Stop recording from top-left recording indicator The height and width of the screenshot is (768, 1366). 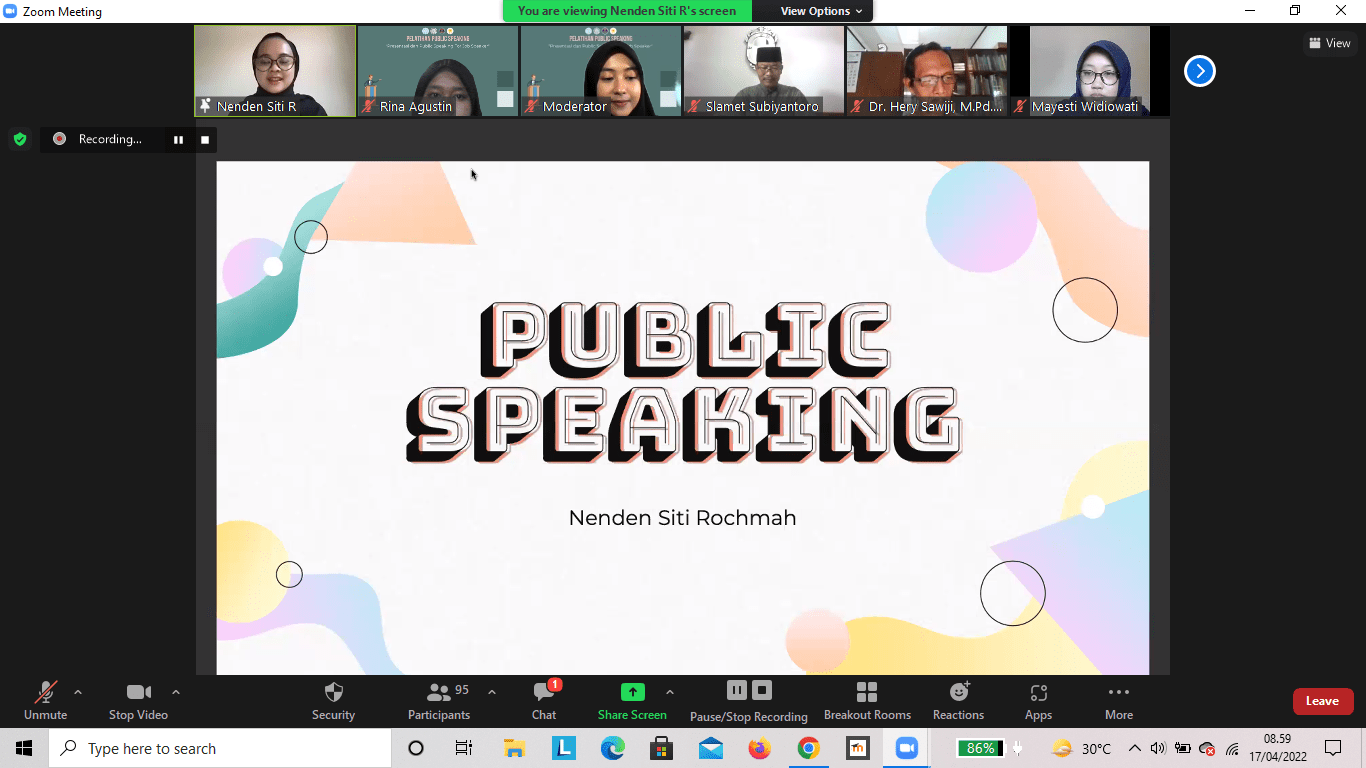205,140
